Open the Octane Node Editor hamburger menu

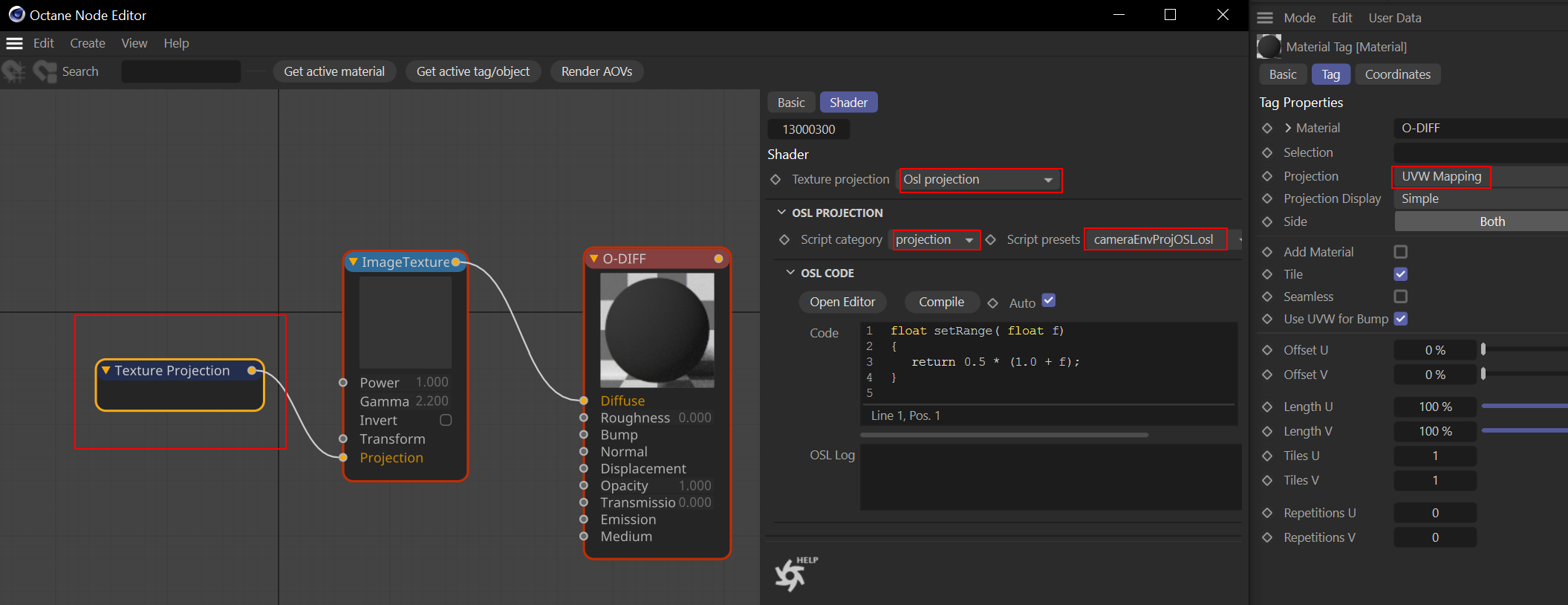coord(14,43)
